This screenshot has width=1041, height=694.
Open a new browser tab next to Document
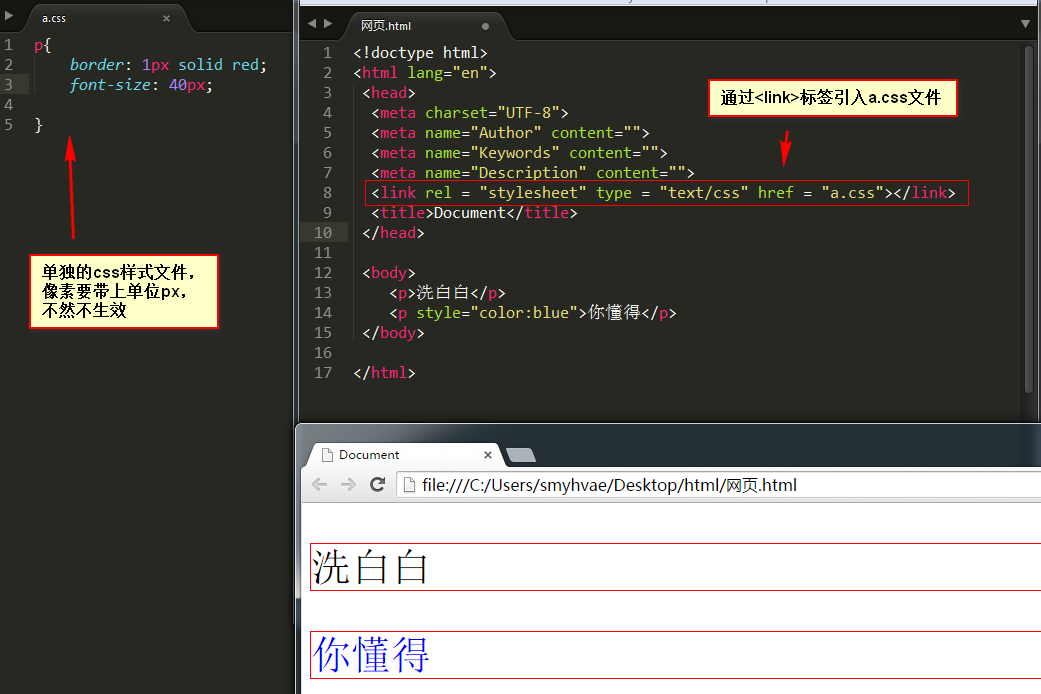[520, 454]
